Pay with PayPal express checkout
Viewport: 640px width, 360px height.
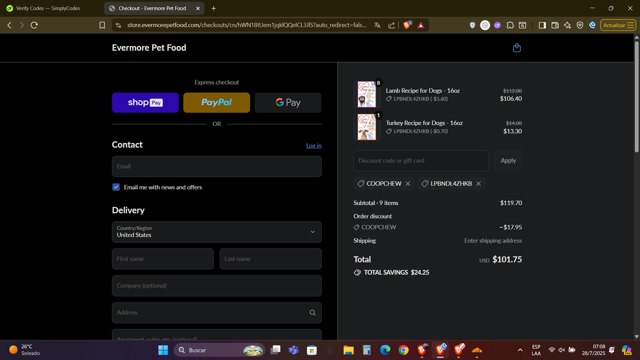[217, 102]
